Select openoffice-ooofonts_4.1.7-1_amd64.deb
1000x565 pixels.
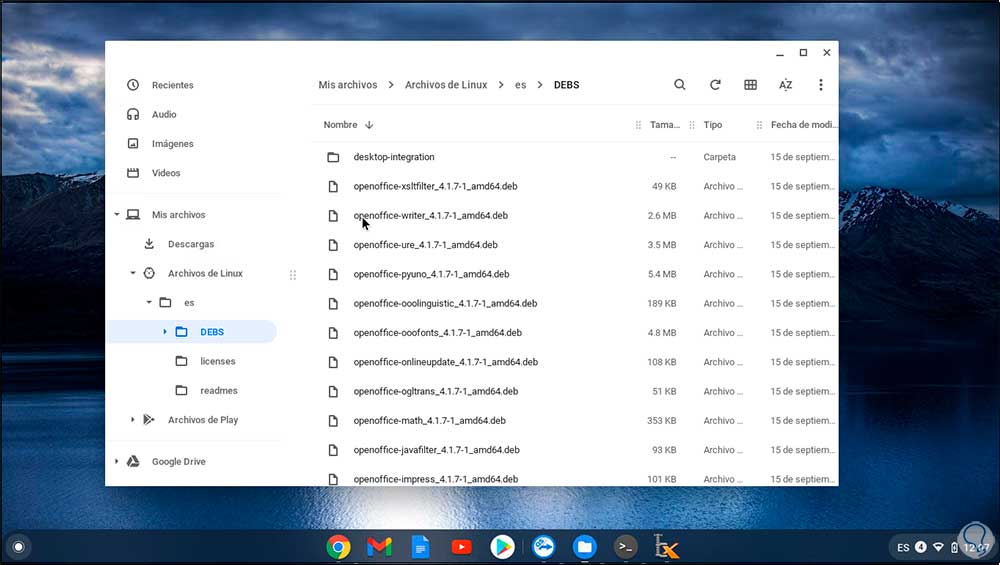point(575,333)
